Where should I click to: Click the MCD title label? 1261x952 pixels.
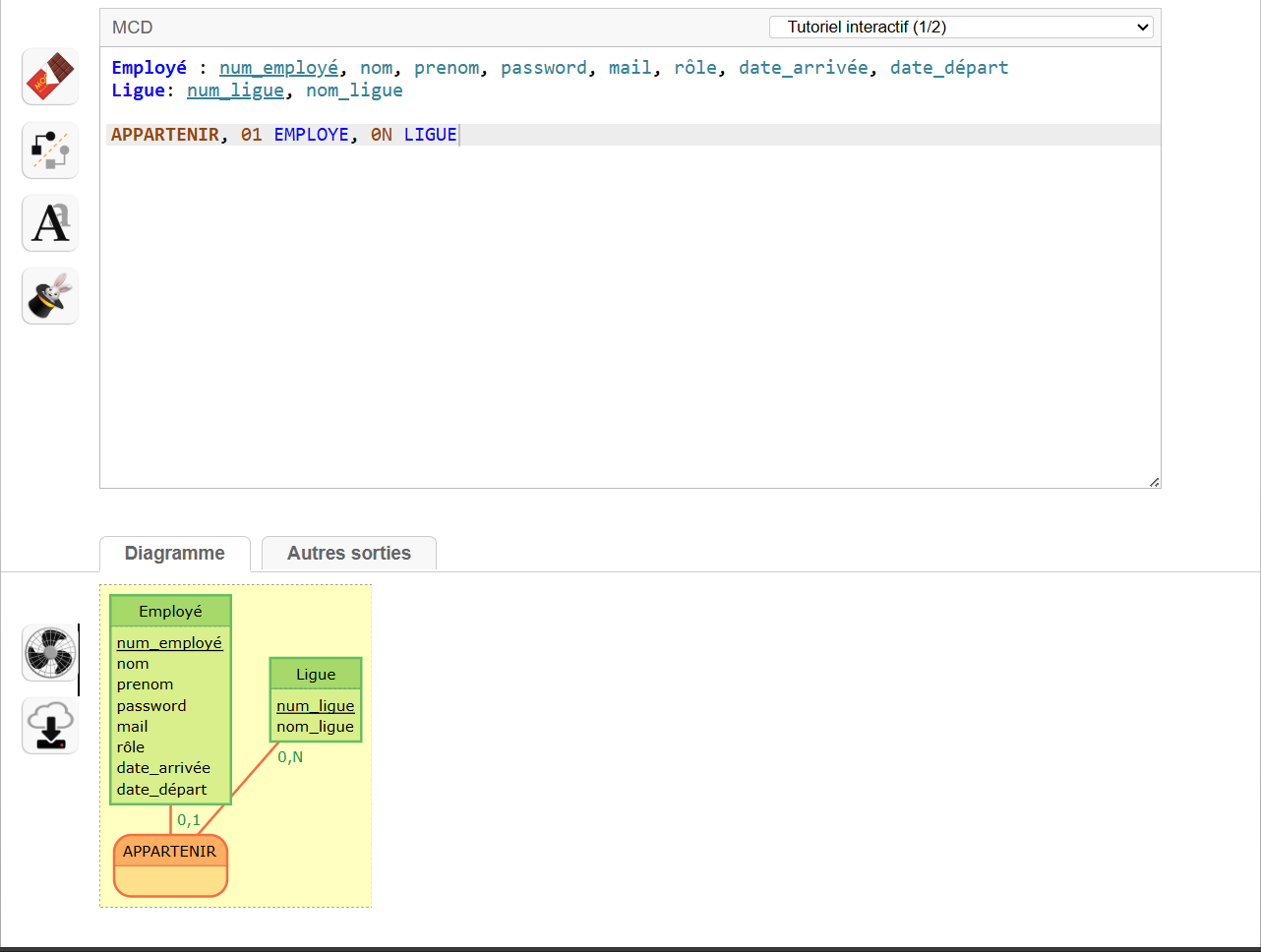point(133,28)
